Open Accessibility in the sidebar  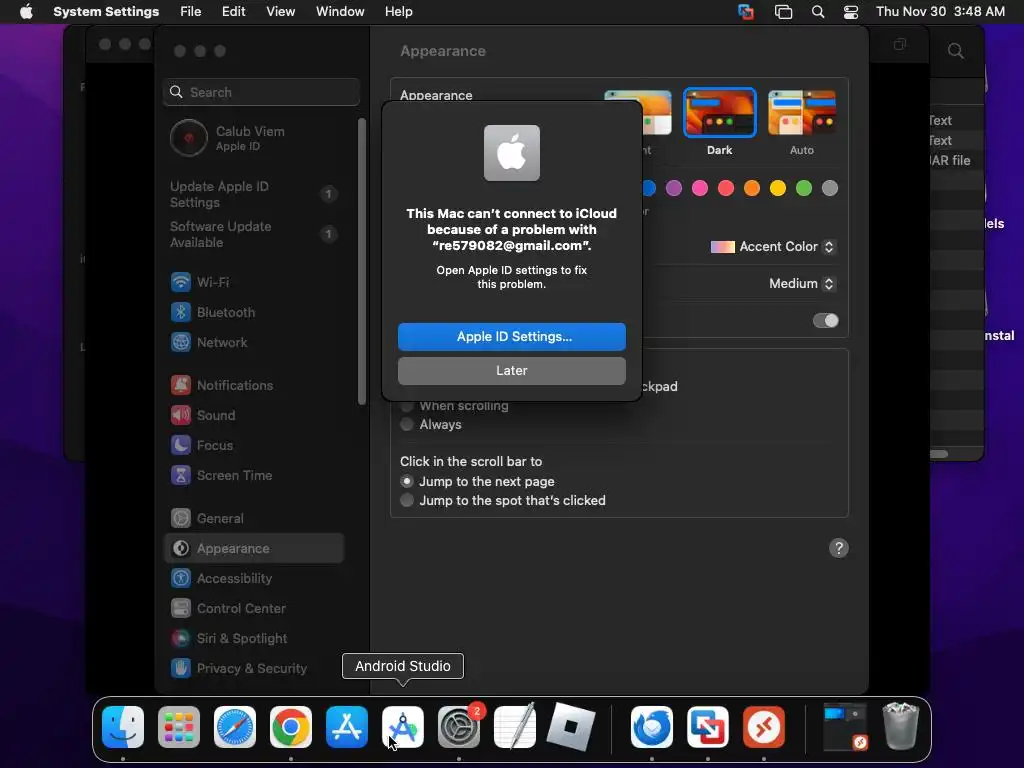click(254, 579)
